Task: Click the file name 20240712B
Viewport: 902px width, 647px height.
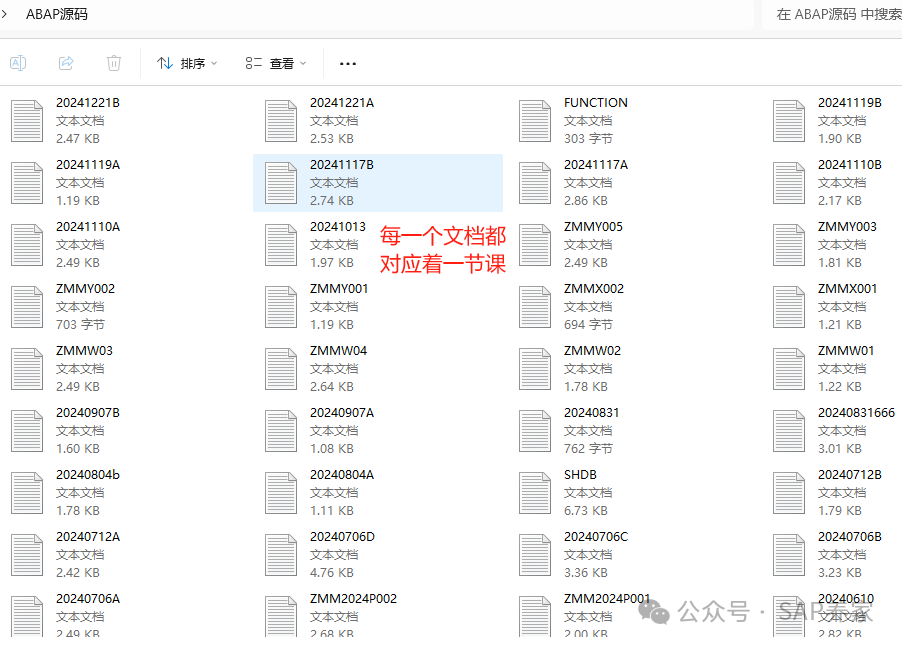Action: (850, 475)
